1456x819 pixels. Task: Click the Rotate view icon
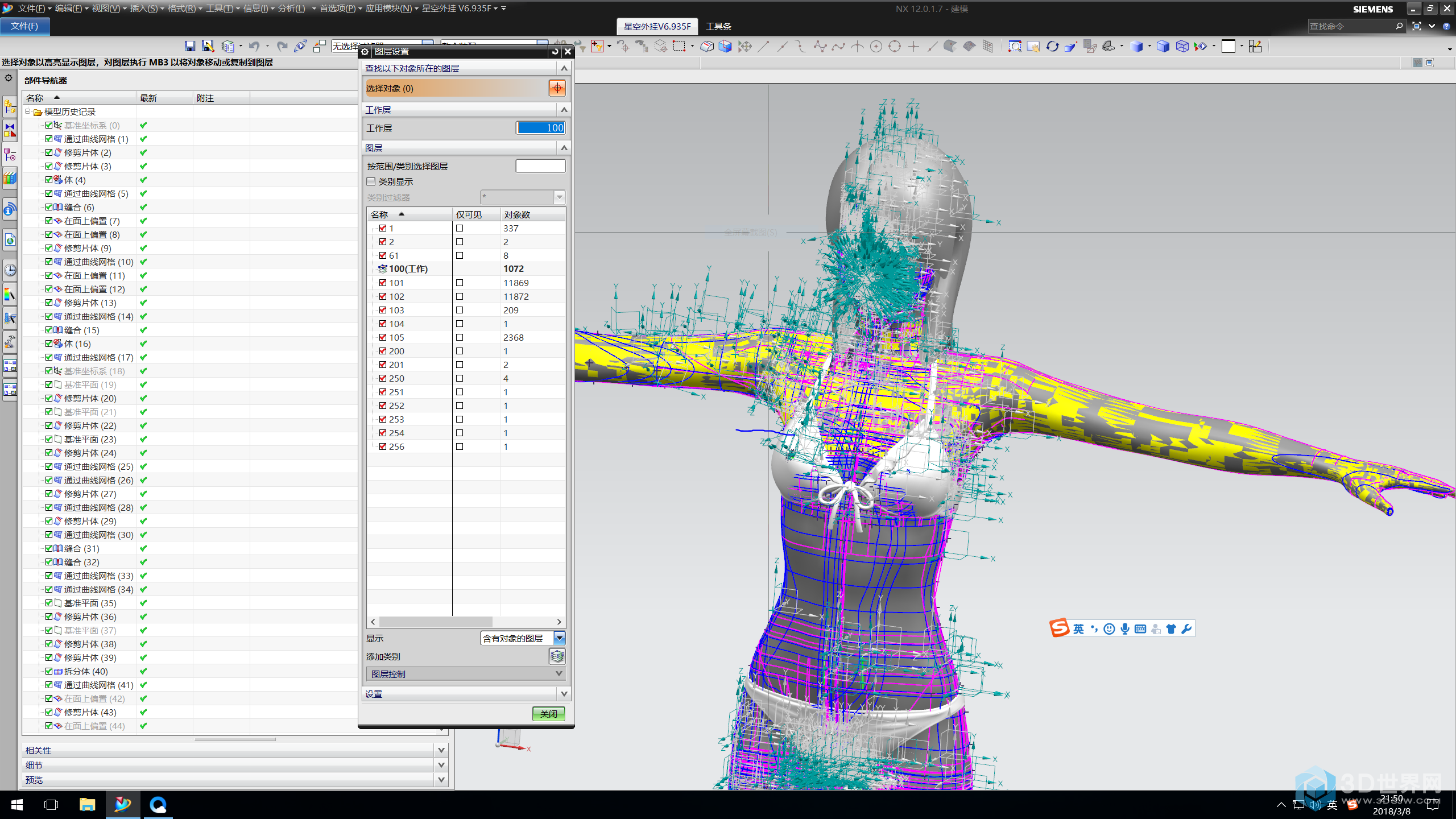click(x=1052, y=46)
